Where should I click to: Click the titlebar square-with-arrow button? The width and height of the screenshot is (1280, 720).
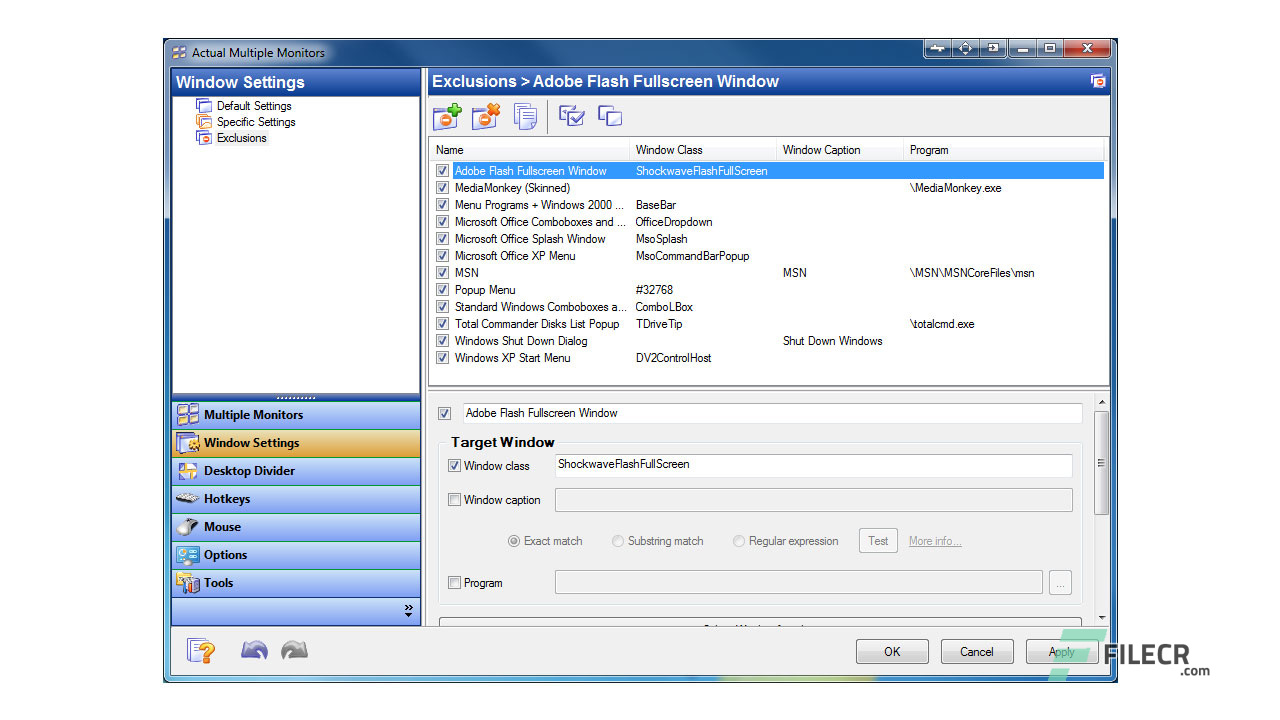tap(993, 48)
